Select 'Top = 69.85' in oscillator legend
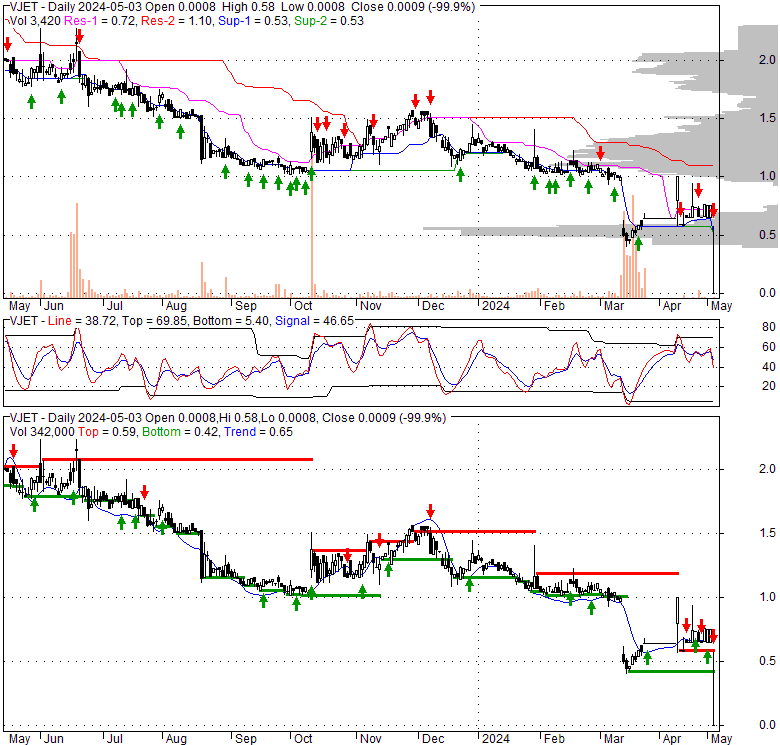The width and height of the screenshot is (780, 745). point(155,321)
